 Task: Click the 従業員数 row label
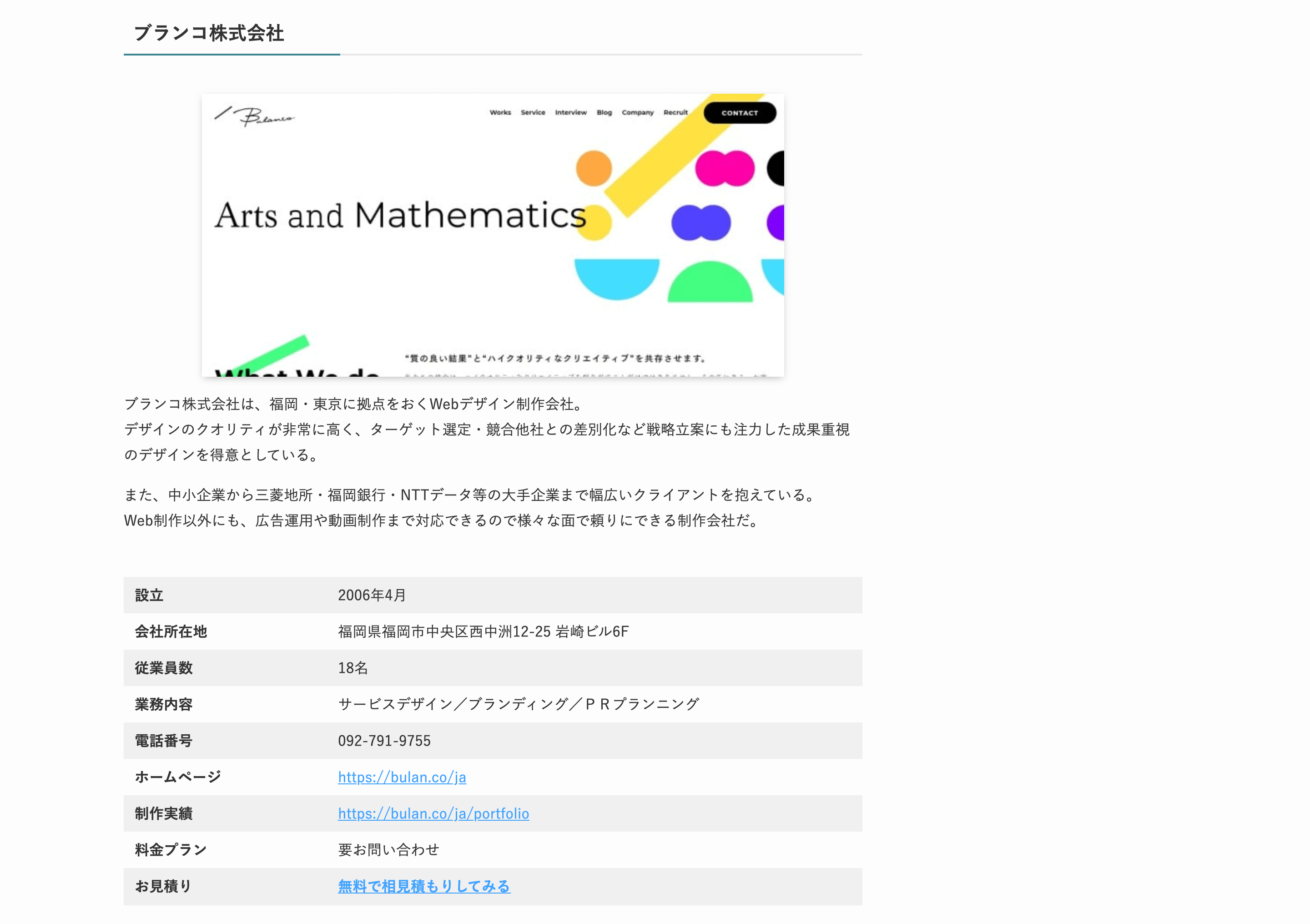(x=163, y=668)
